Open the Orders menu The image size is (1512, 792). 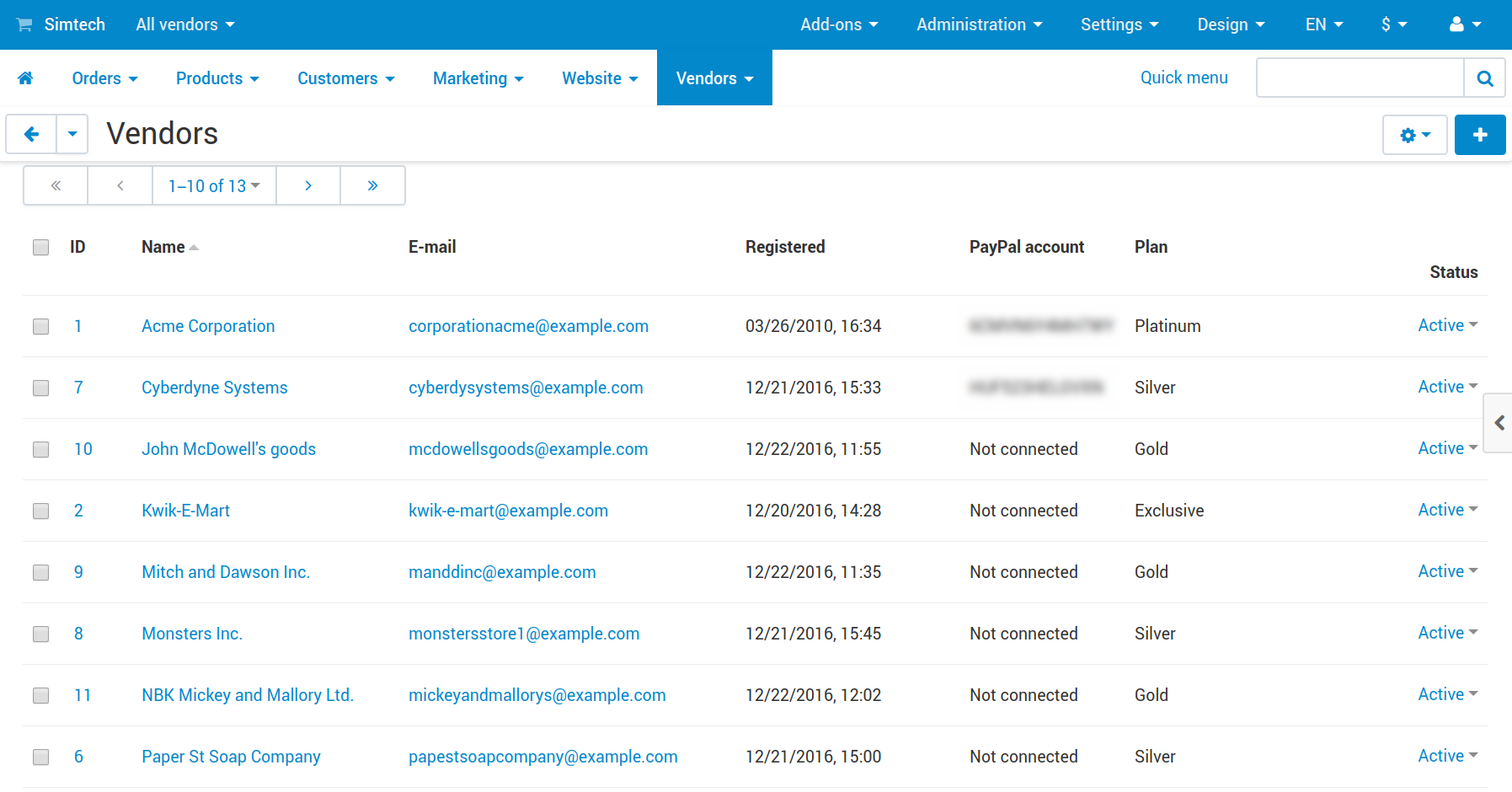pyautogui.click(x=104, y=78)
